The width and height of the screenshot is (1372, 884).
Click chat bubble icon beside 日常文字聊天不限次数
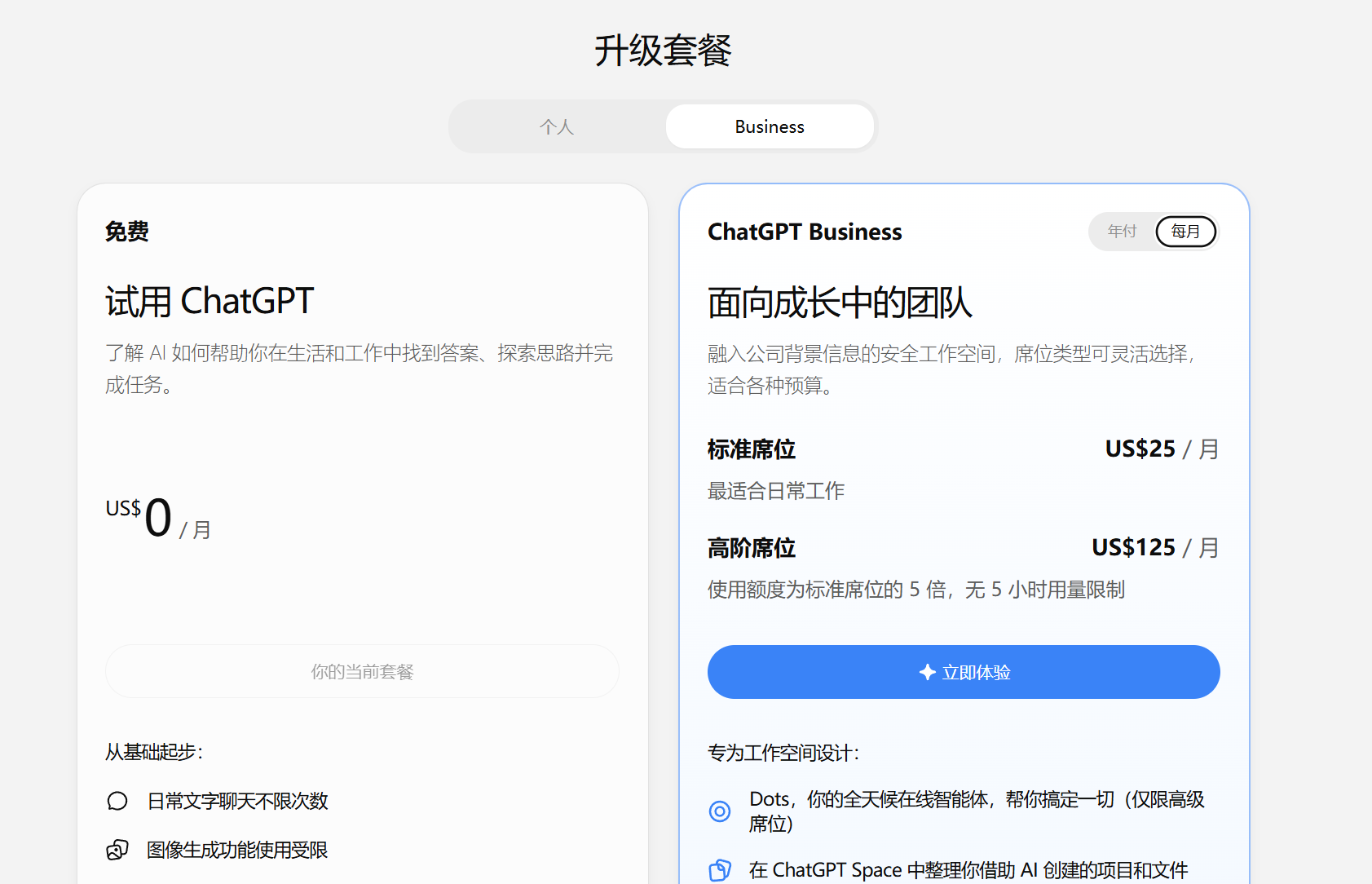pyautogui.click(x=117, y=801)
